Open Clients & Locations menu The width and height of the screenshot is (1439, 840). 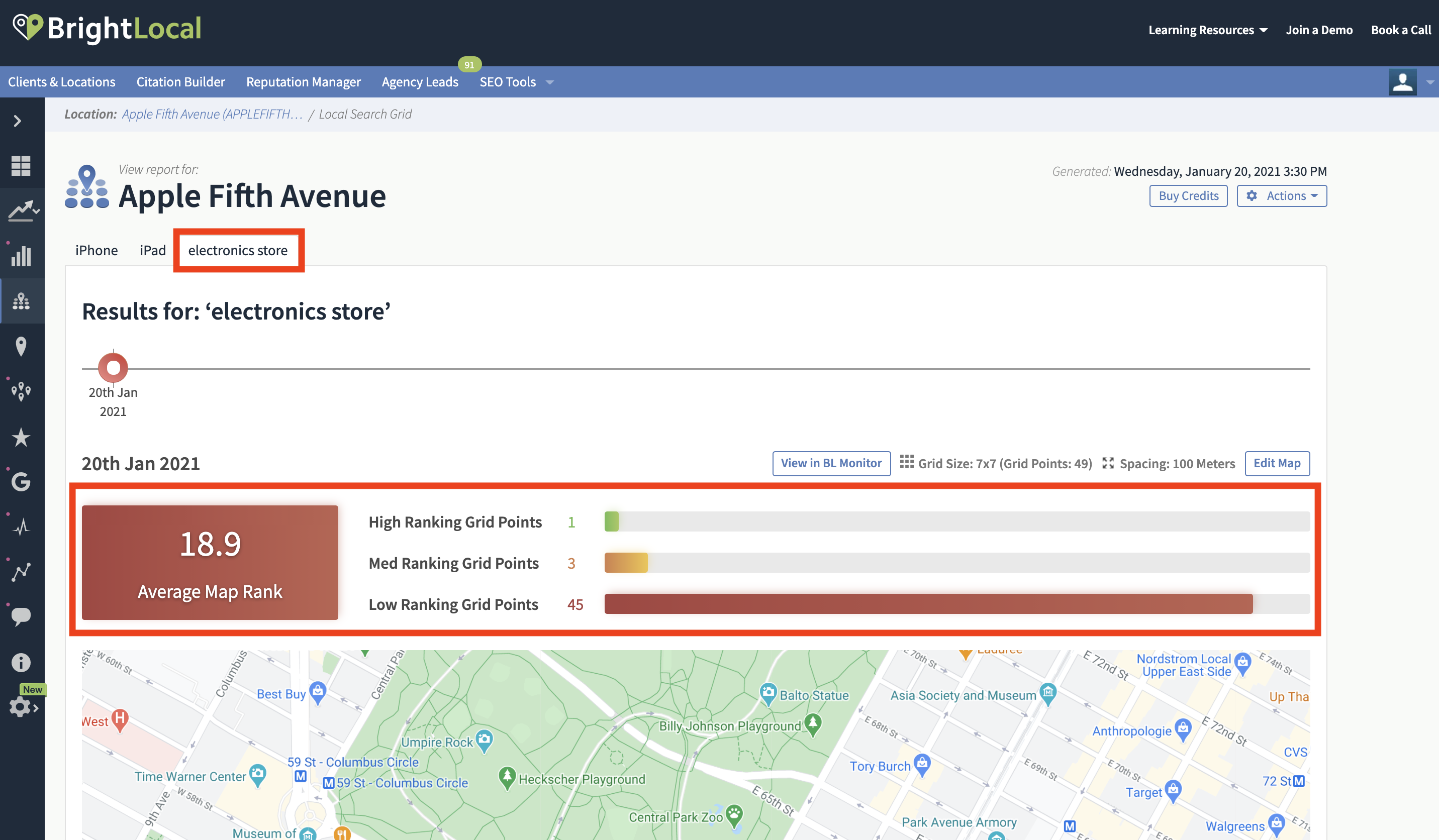(x=62, y=81)
